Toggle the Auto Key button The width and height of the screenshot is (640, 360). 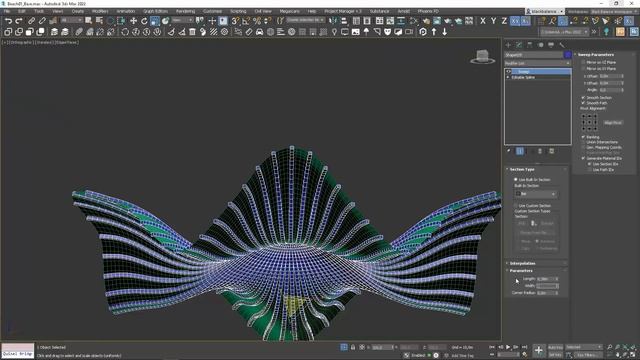(x=555, y=347)
